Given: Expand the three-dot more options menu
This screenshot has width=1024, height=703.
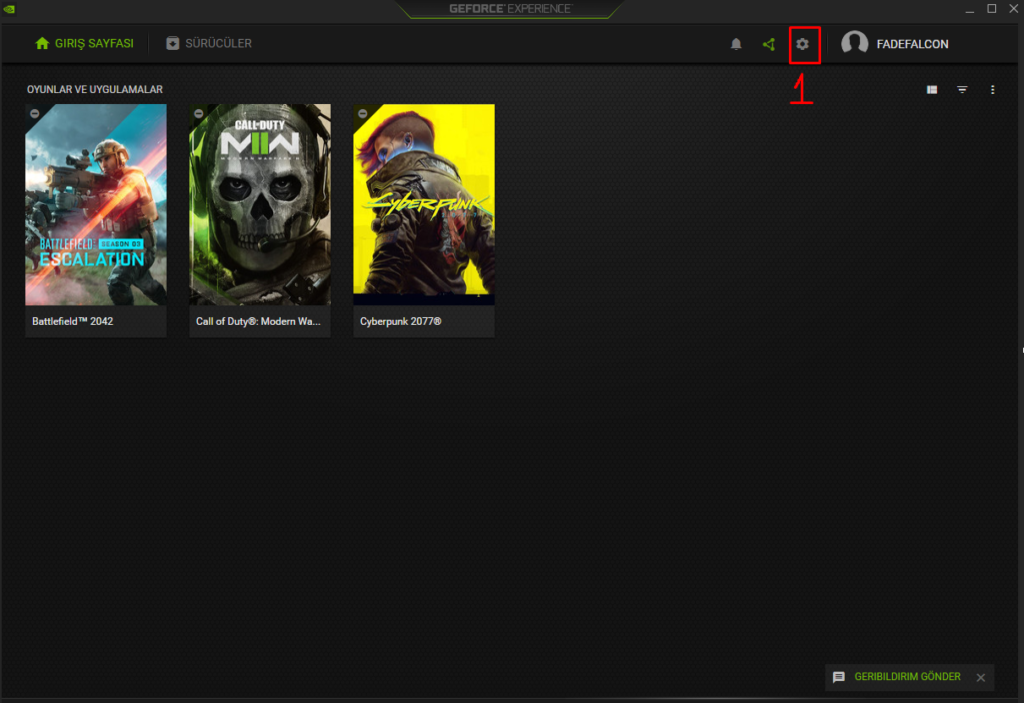Looking at the screenshot, I should [x=992, y=90].
